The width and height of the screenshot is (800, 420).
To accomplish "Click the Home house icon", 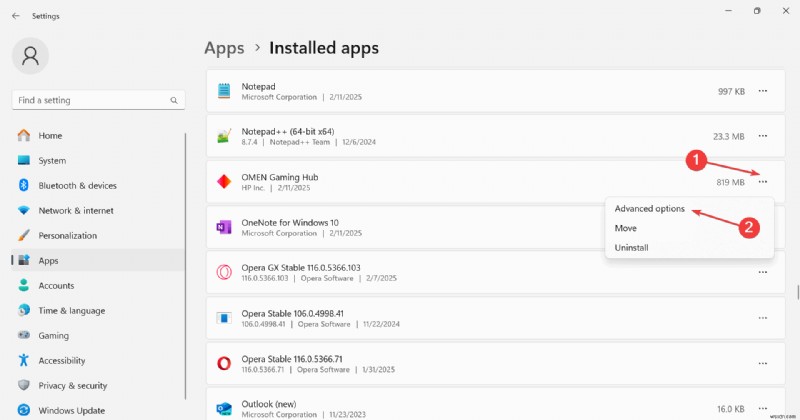I will [24, 135].
